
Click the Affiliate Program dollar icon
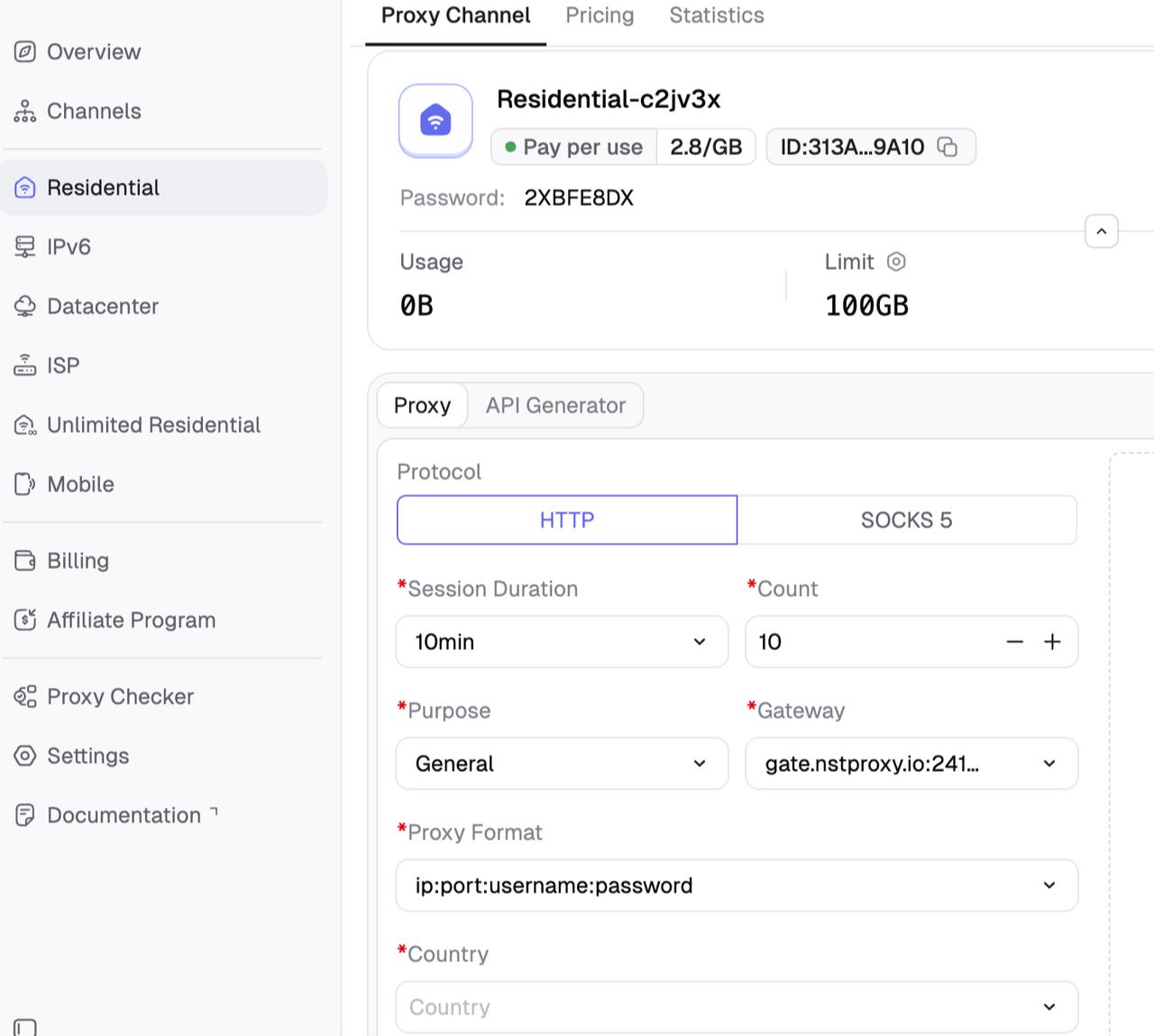pos(25,620)
